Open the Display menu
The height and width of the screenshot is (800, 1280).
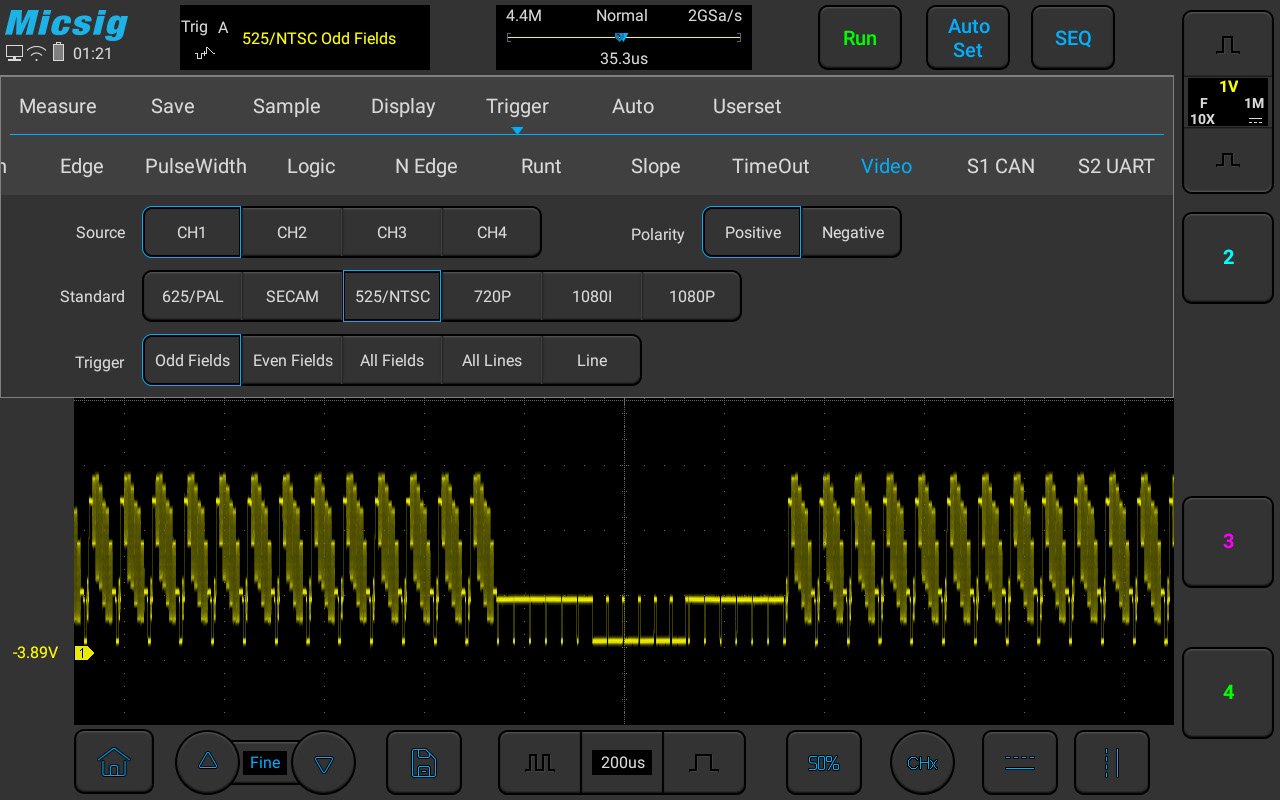403,106
